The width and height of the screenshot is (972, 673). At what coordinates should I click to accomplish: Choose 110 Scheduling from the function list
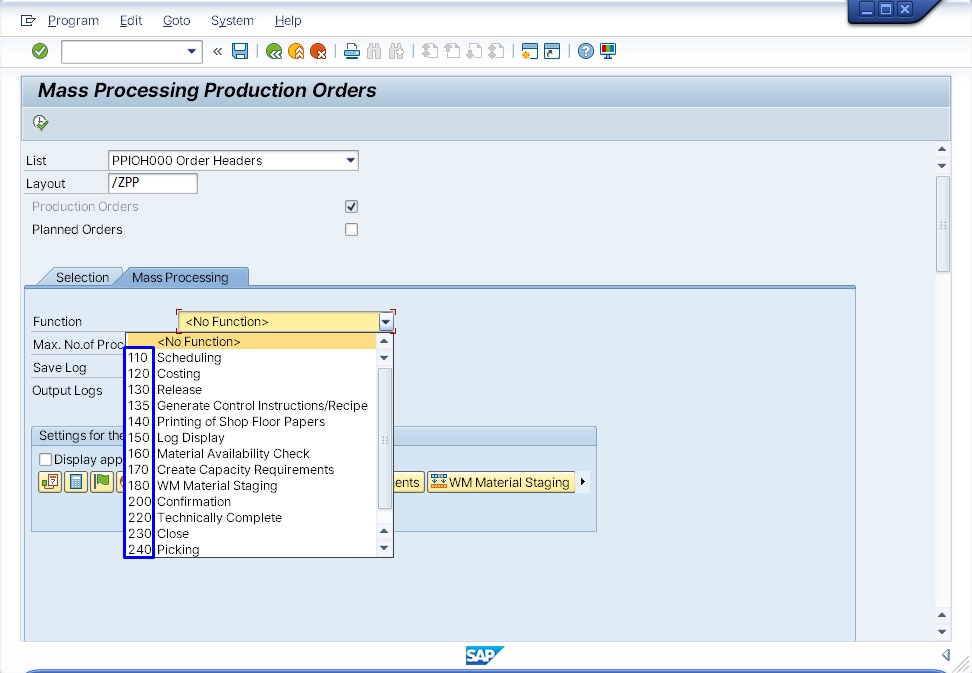(x=251, y=358)
